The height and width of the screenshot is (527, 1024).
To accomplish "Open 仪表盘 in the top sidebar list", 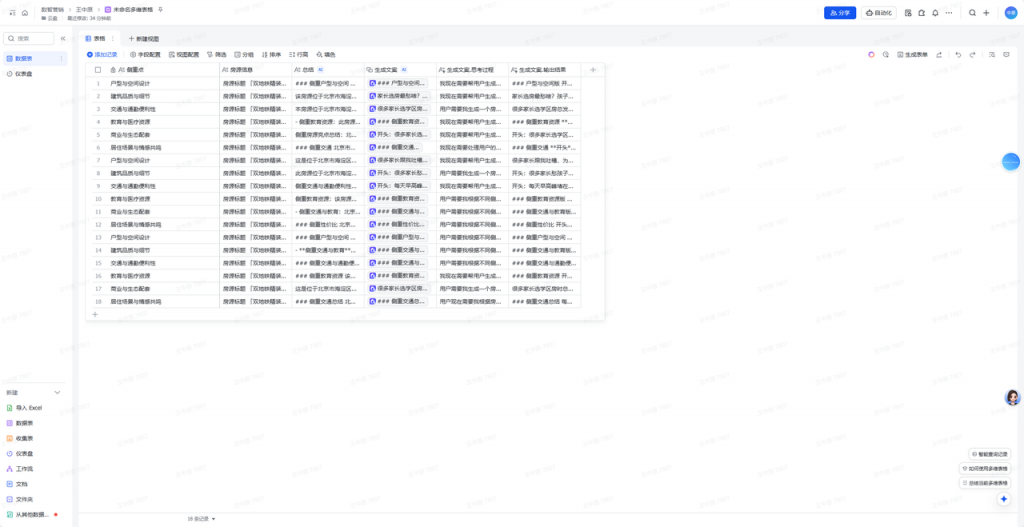I will point(33,74).
